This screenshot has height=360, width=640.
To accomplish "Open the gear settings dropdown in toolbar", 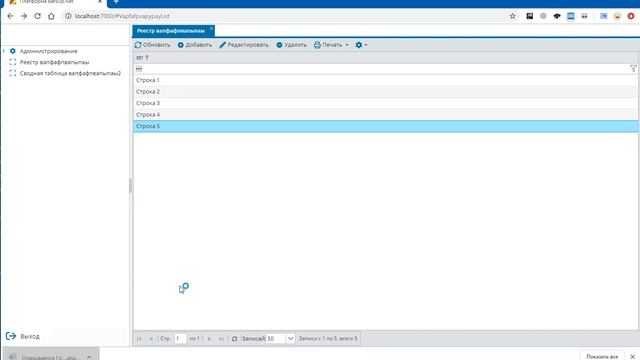I will 361,45.
